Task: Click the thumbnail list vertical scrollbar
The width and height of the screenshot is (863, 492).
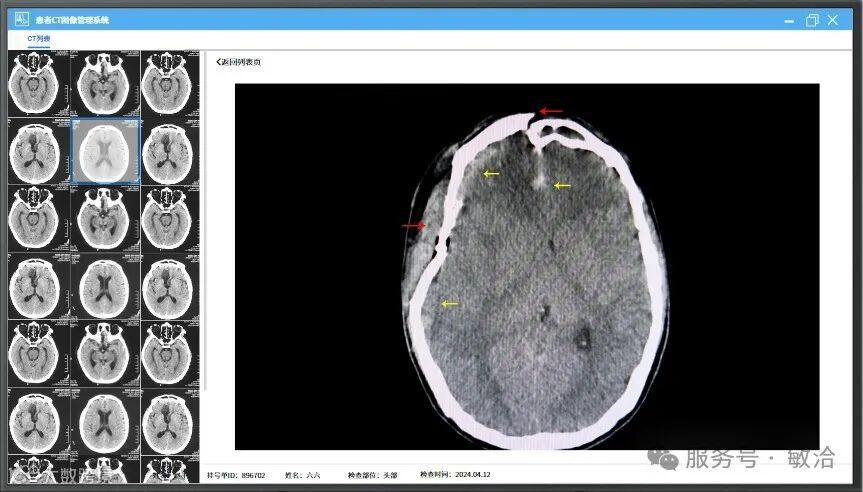Action: (x=204, y=220)
